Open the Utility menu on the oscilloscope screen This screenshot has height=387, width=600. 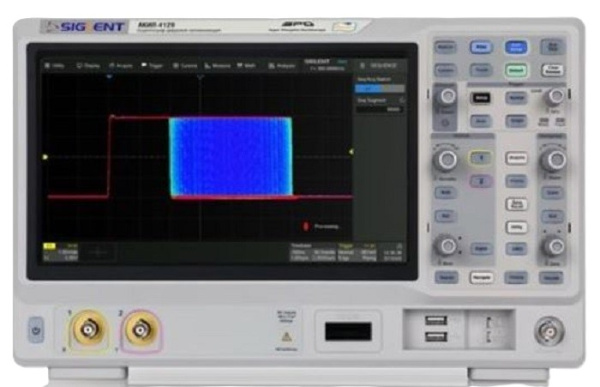[54, 66]
